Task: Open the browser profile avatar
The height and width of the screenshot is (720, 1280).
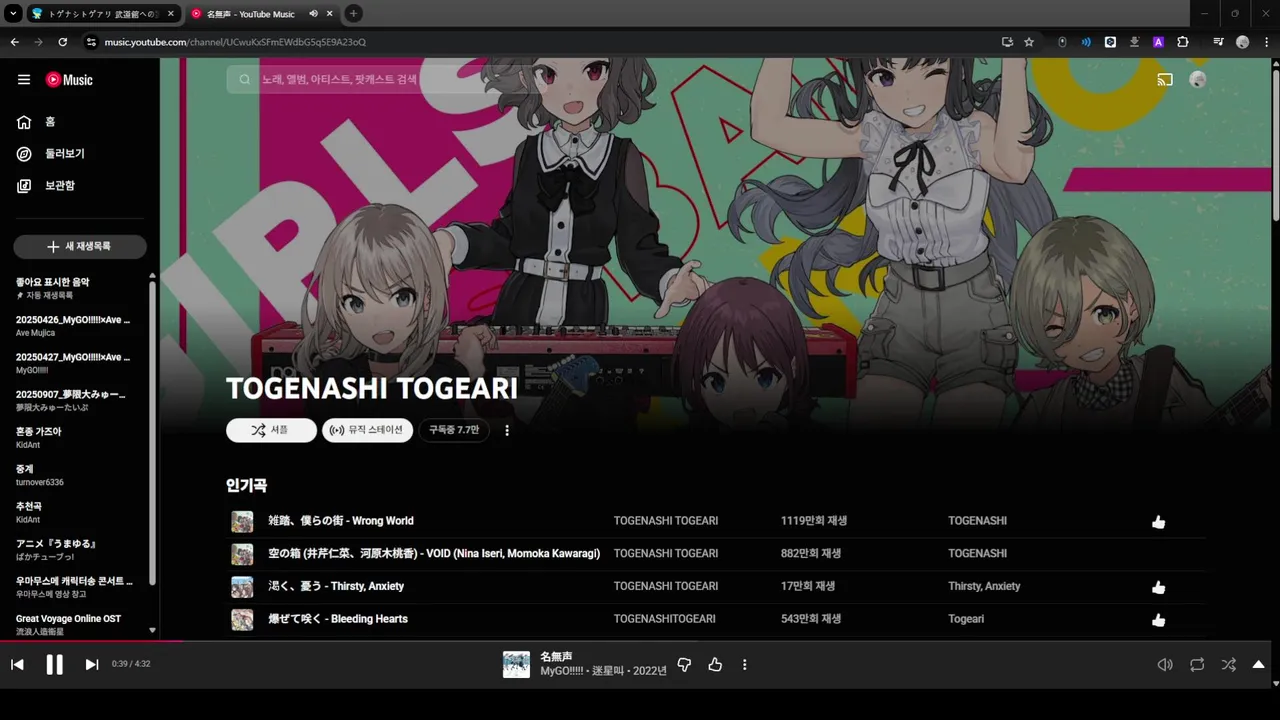Action: coord(1243,42)
